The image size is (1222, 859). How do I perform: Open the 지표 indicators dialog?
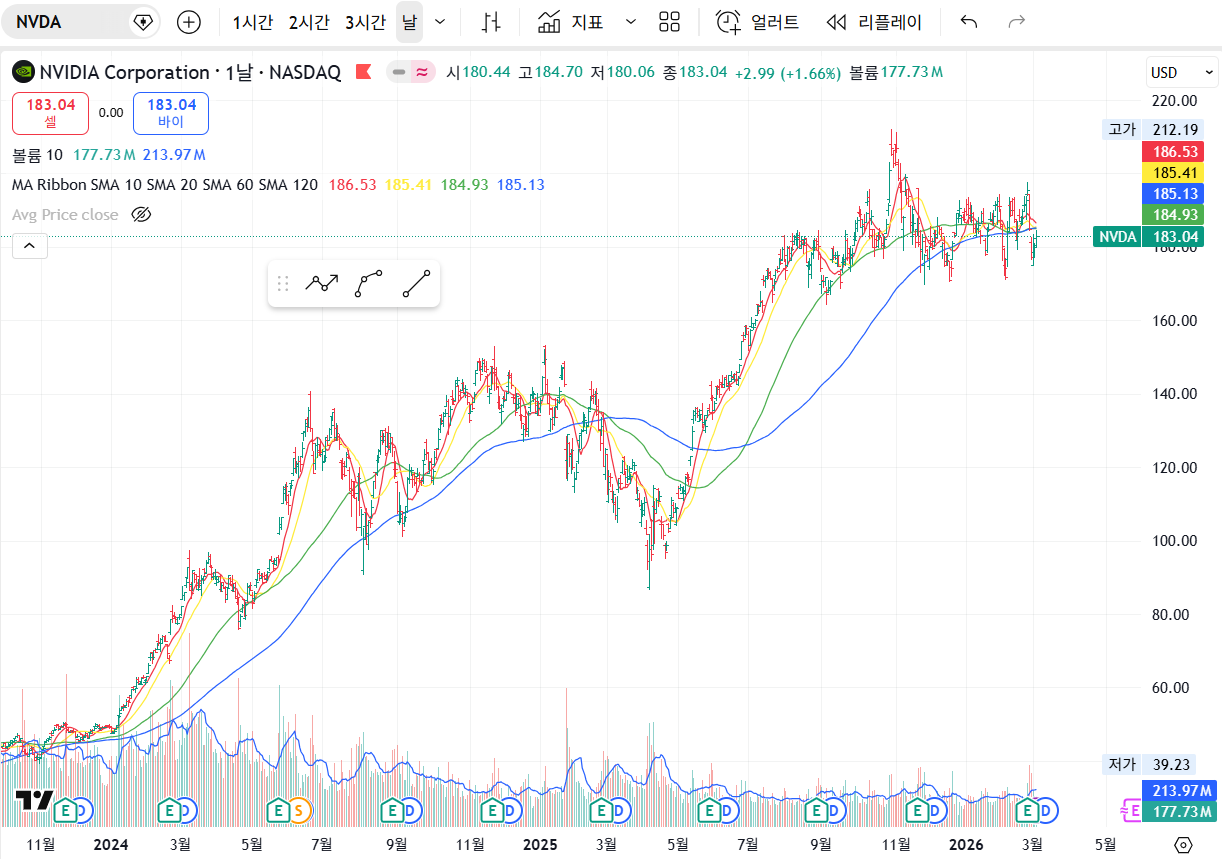coord(570,22)
